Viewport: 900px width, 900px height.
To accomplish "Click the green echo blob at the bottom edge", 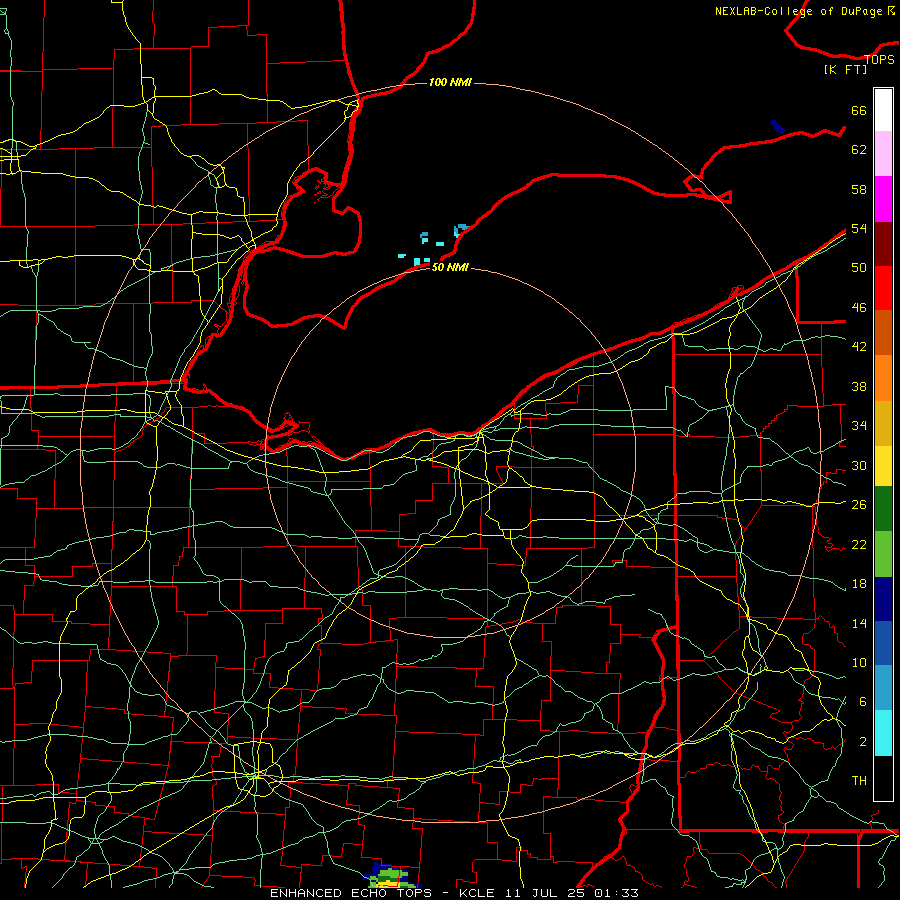I will [389, 876].
